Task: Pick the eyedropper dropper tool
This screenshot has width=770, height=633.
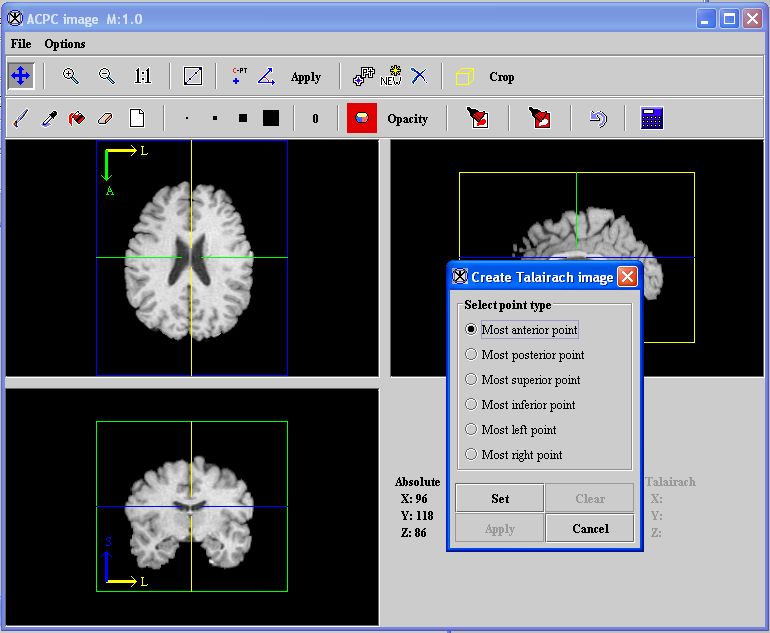Action: coord(48,119)
